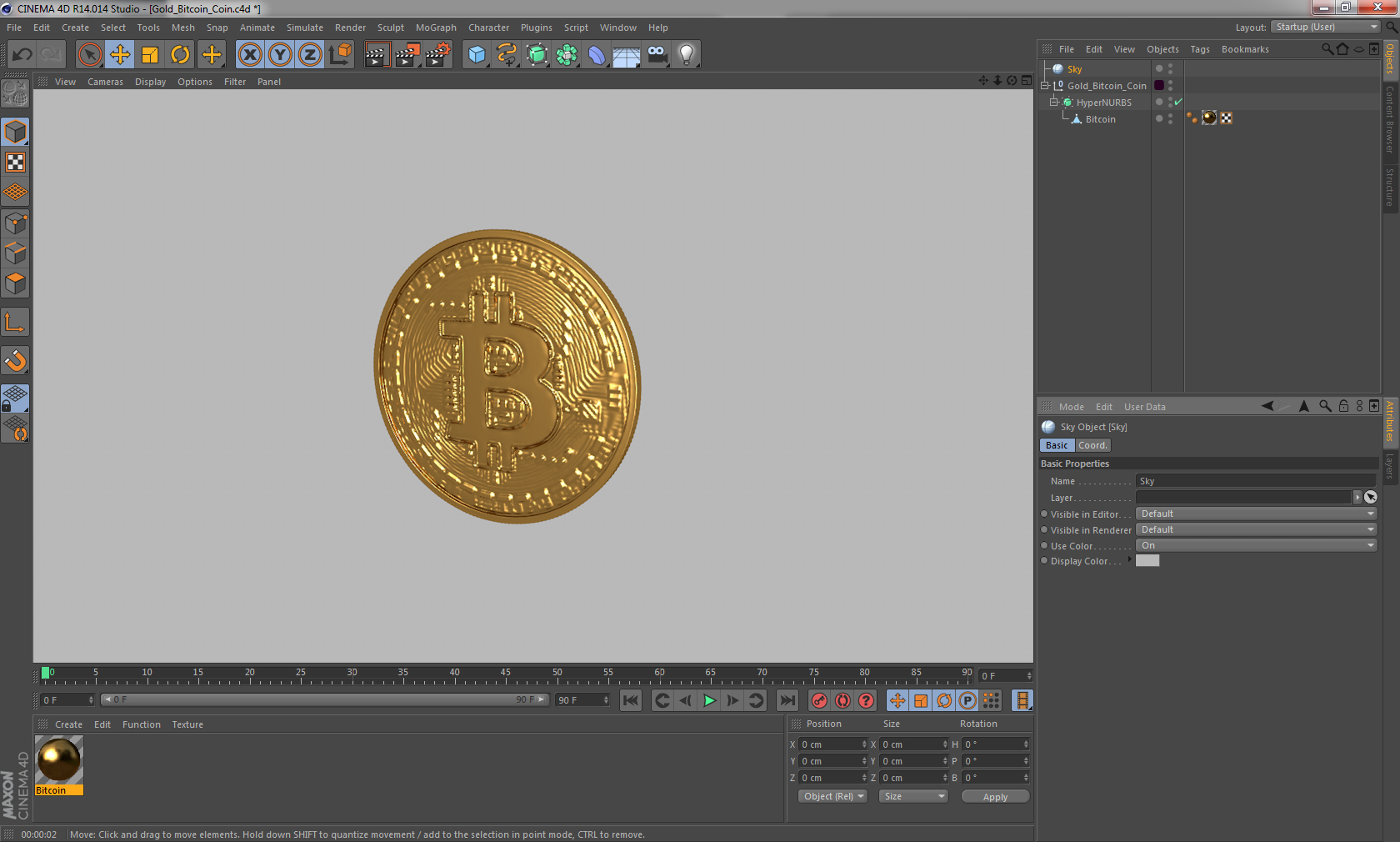Render to Picture Viewer
The image size is (1400, 842).
(407, 55)
